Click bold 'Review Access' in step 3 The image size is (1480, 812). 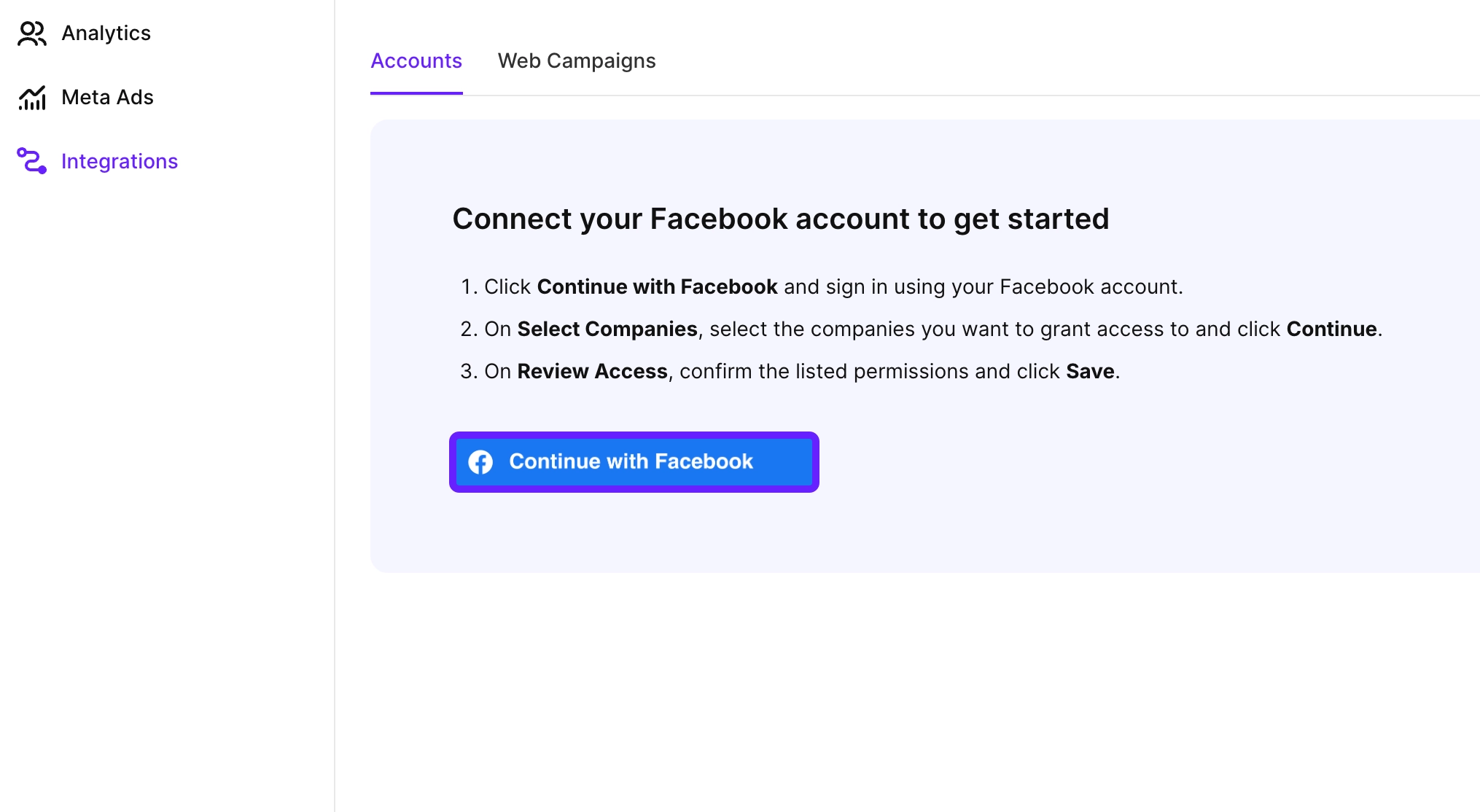592,372
